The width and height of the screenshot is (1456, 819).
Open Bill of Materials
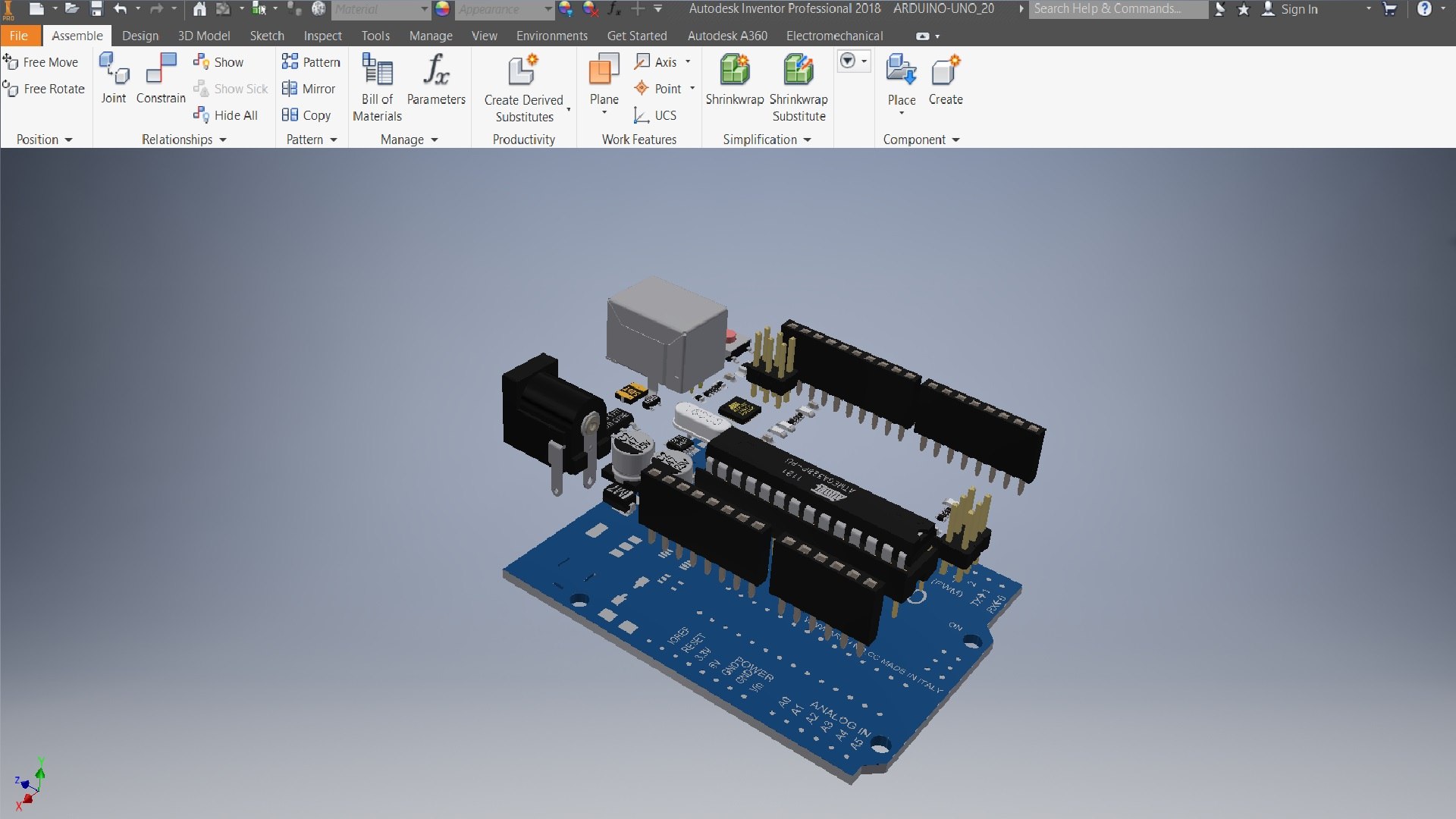coord(377,87)
